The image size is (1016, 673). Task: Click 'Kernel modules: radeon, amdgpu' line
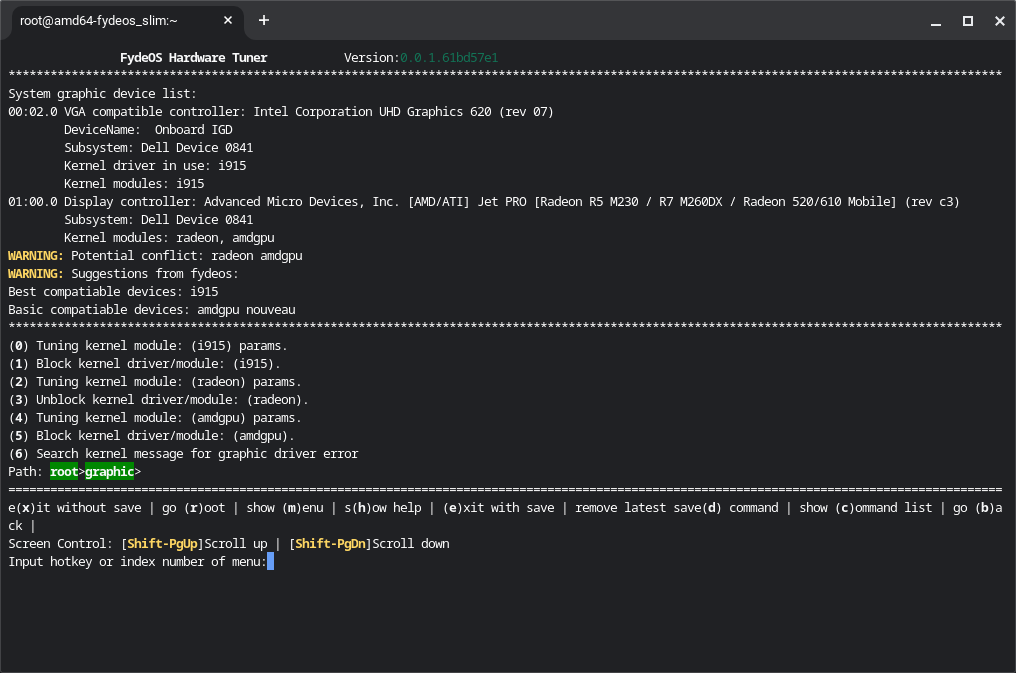tap(169, 238)
